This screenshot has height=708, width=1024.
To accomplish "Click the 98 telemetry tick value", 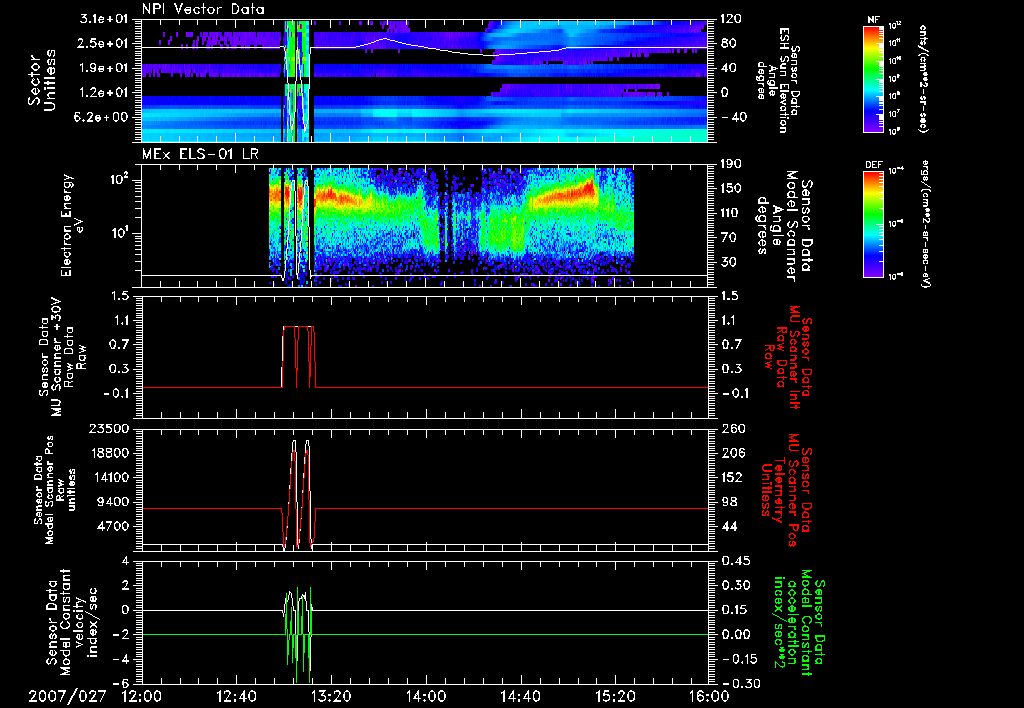I will click(x=728, y=502).
